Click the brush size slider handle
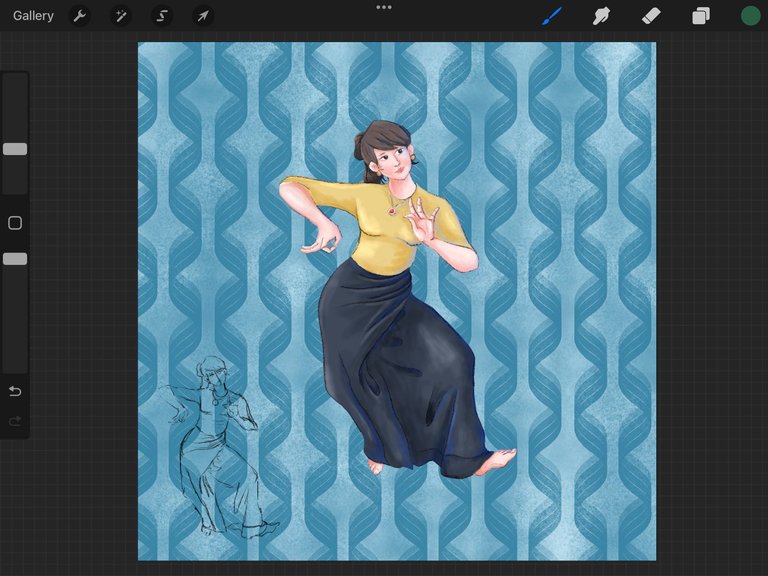The image size is (768, 576). point(15,149)
